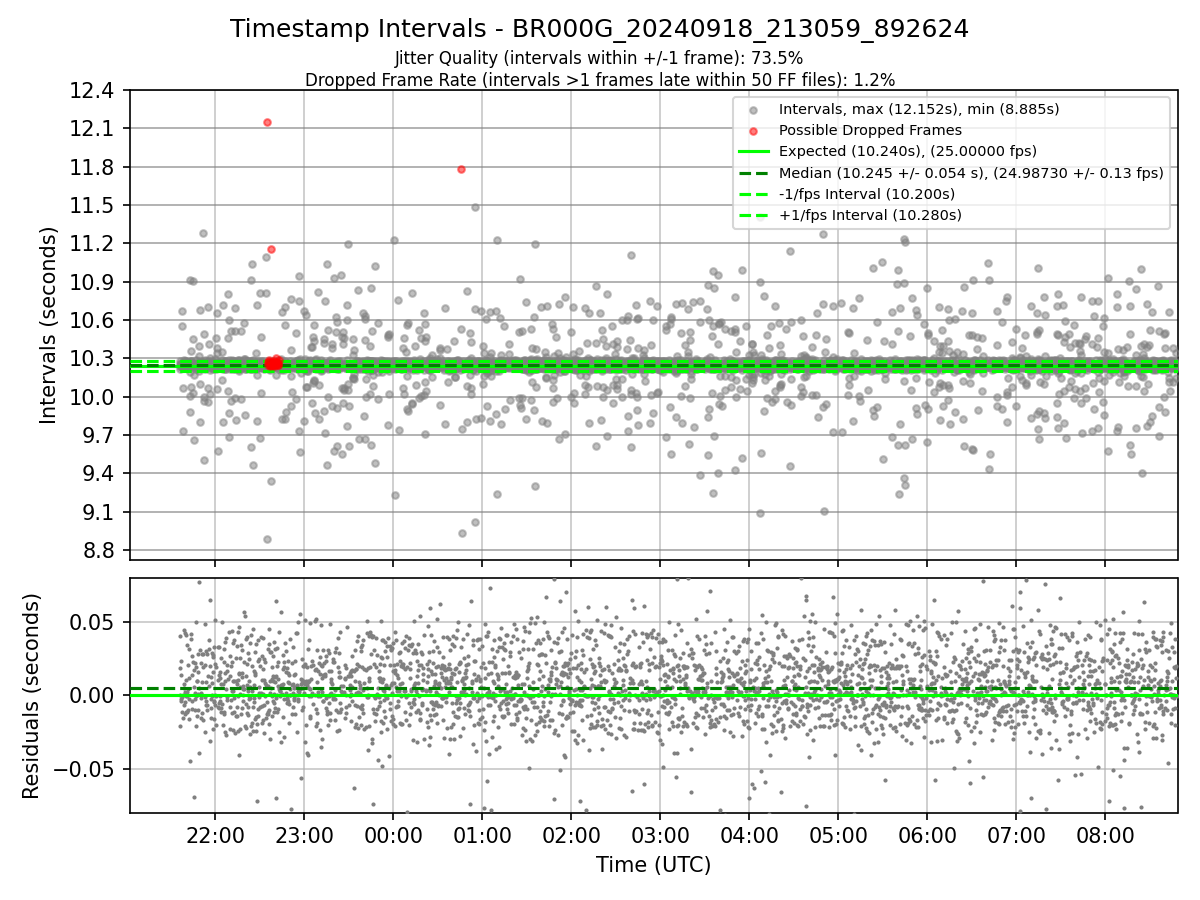Click x-axis tick label '00:00'
Image resolution: width=1200 pixels, height=900 pixels.
393,835
